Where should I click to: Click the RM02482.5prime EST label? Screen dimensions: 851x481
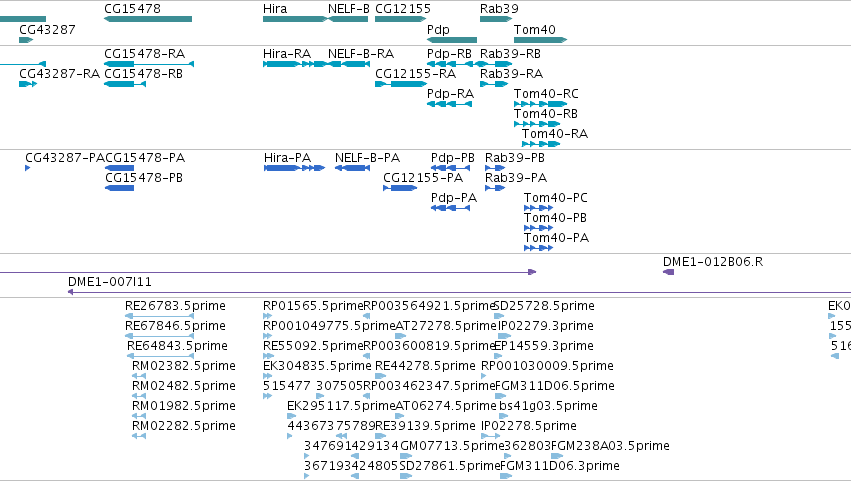[184, 387]
